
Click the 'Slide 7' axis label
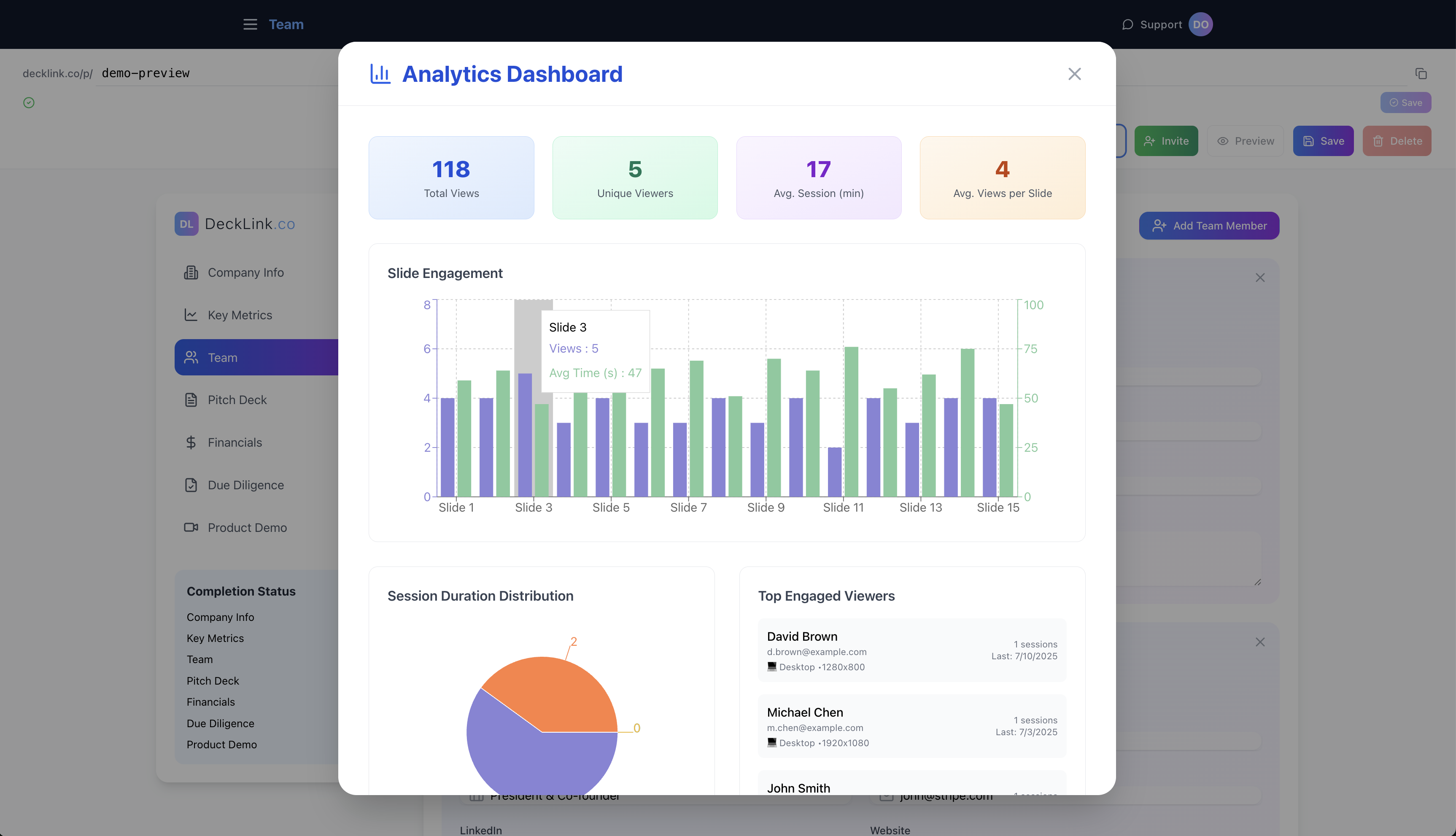pyautogui.click(x=688, y=507)
